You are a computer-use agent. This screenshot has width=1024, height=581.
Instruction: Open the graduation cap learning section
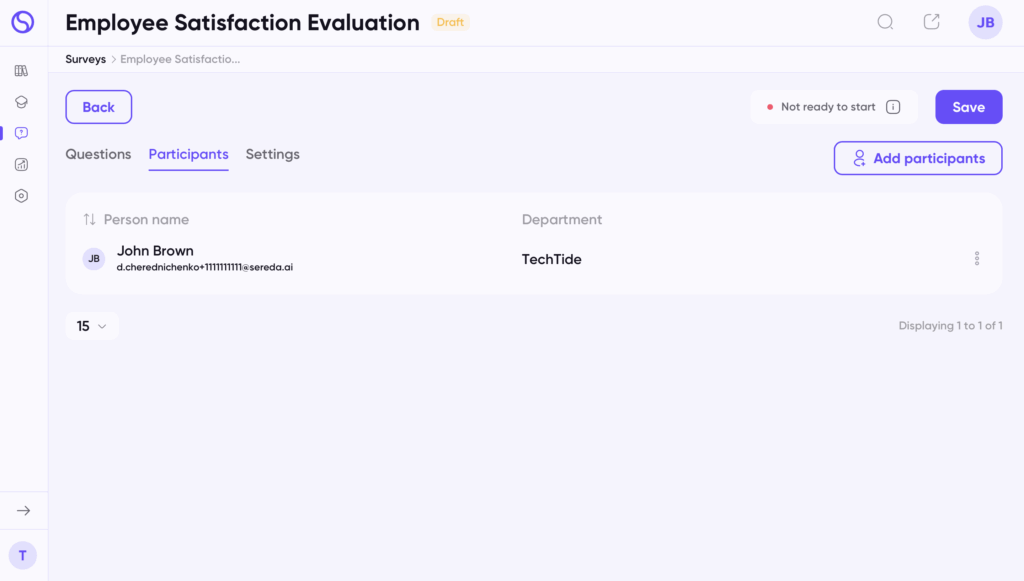21,102
